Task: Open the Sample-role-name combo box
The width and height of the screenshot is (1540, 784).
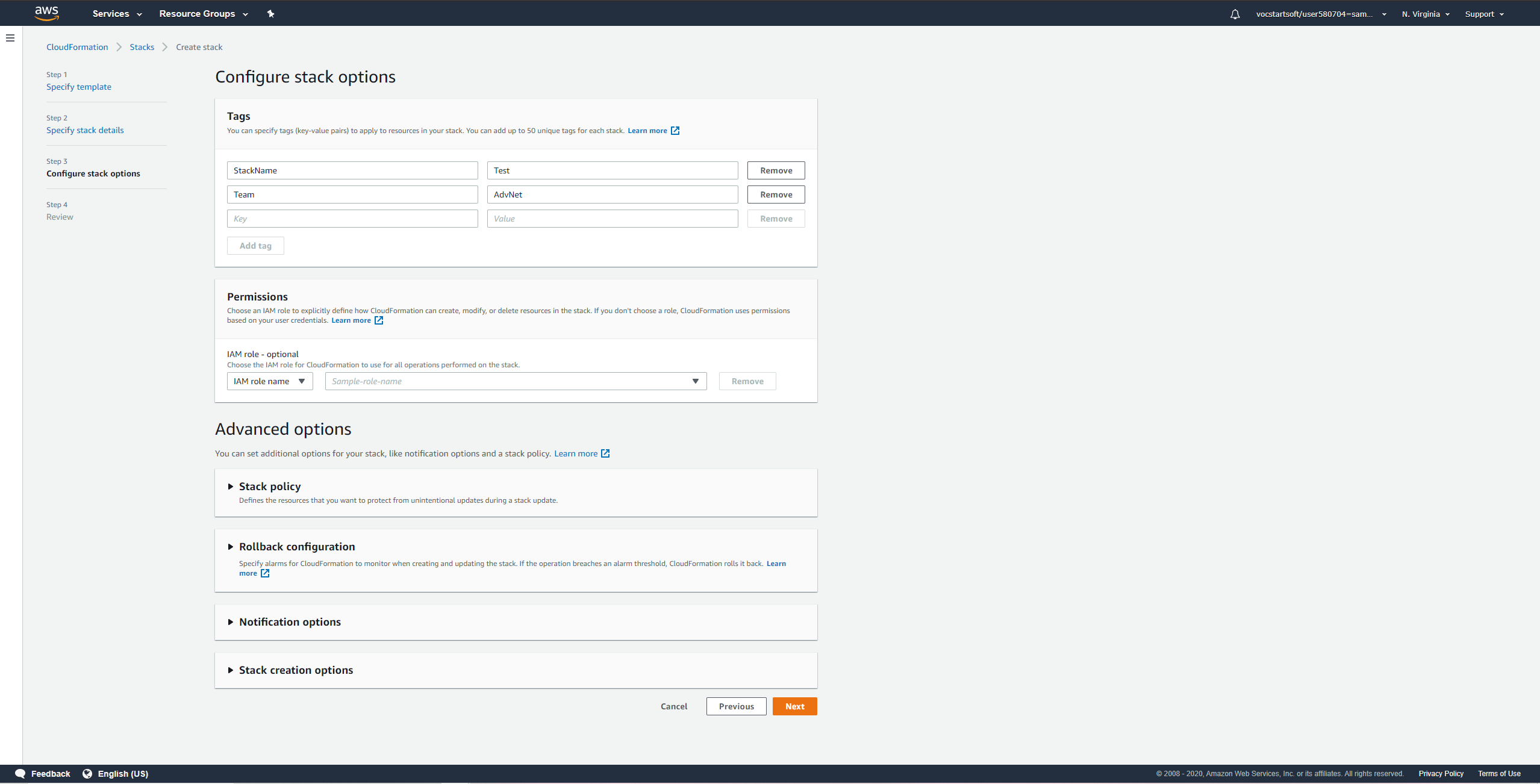Action: (516, 381)
